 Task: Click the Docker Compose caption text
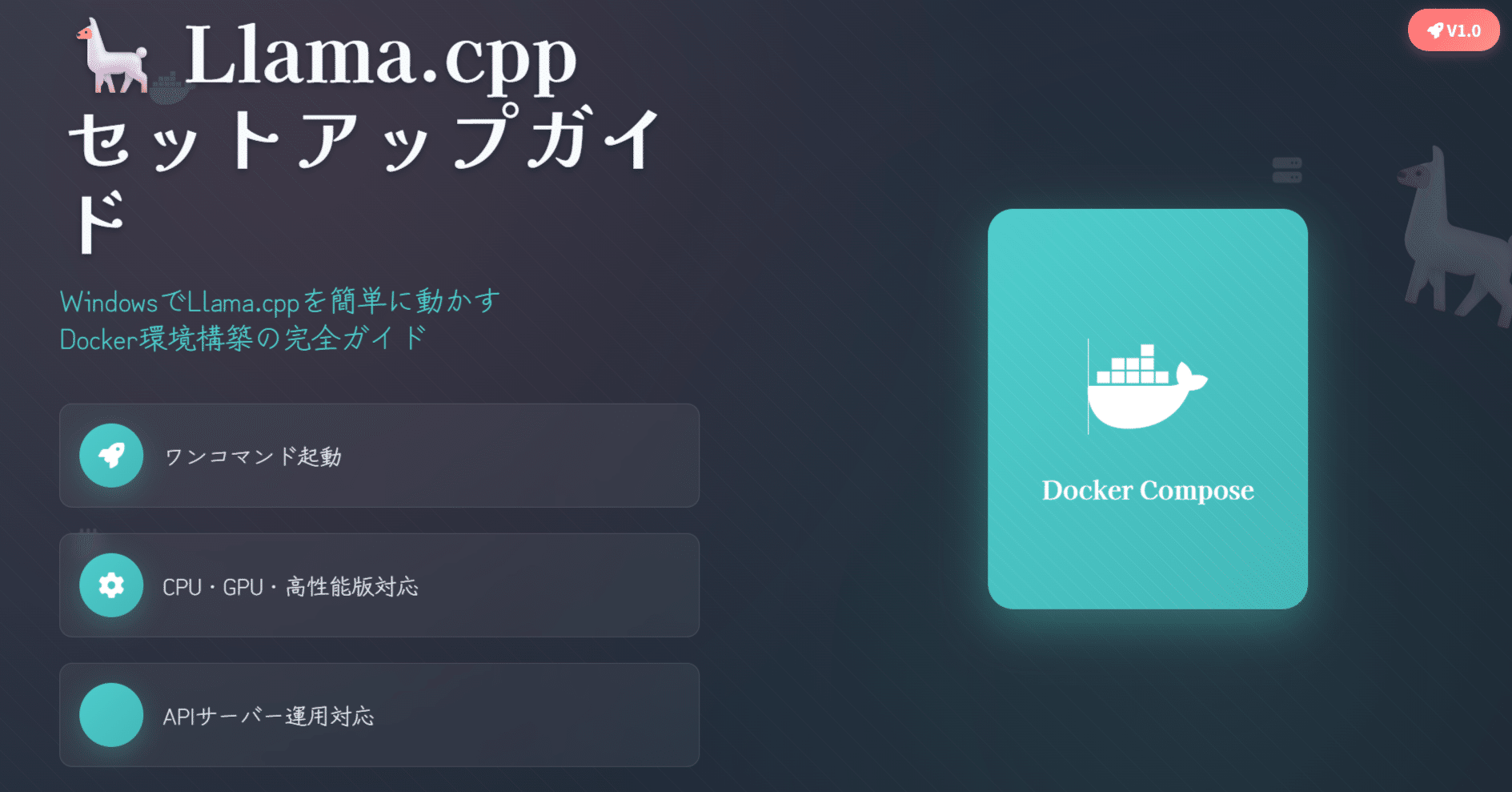point(1148,490)
